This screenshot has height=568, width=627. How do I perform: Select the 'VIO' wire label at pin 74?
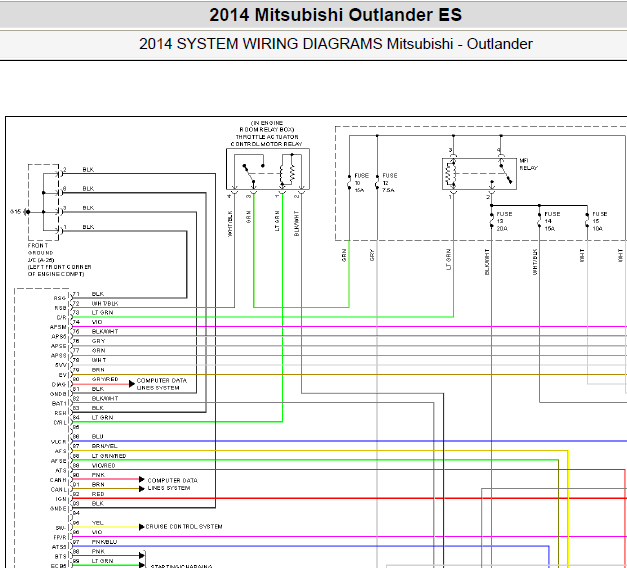[97, 322]
